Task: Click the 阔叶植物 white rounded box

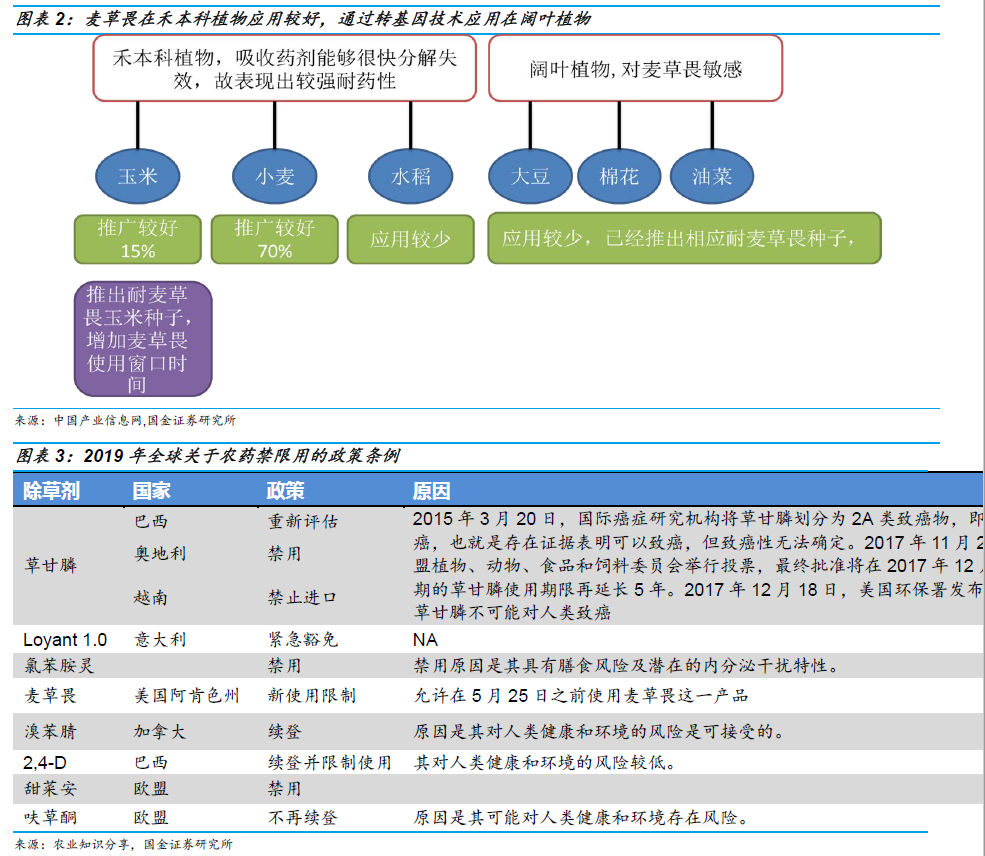Action: (x=635, y=69)
